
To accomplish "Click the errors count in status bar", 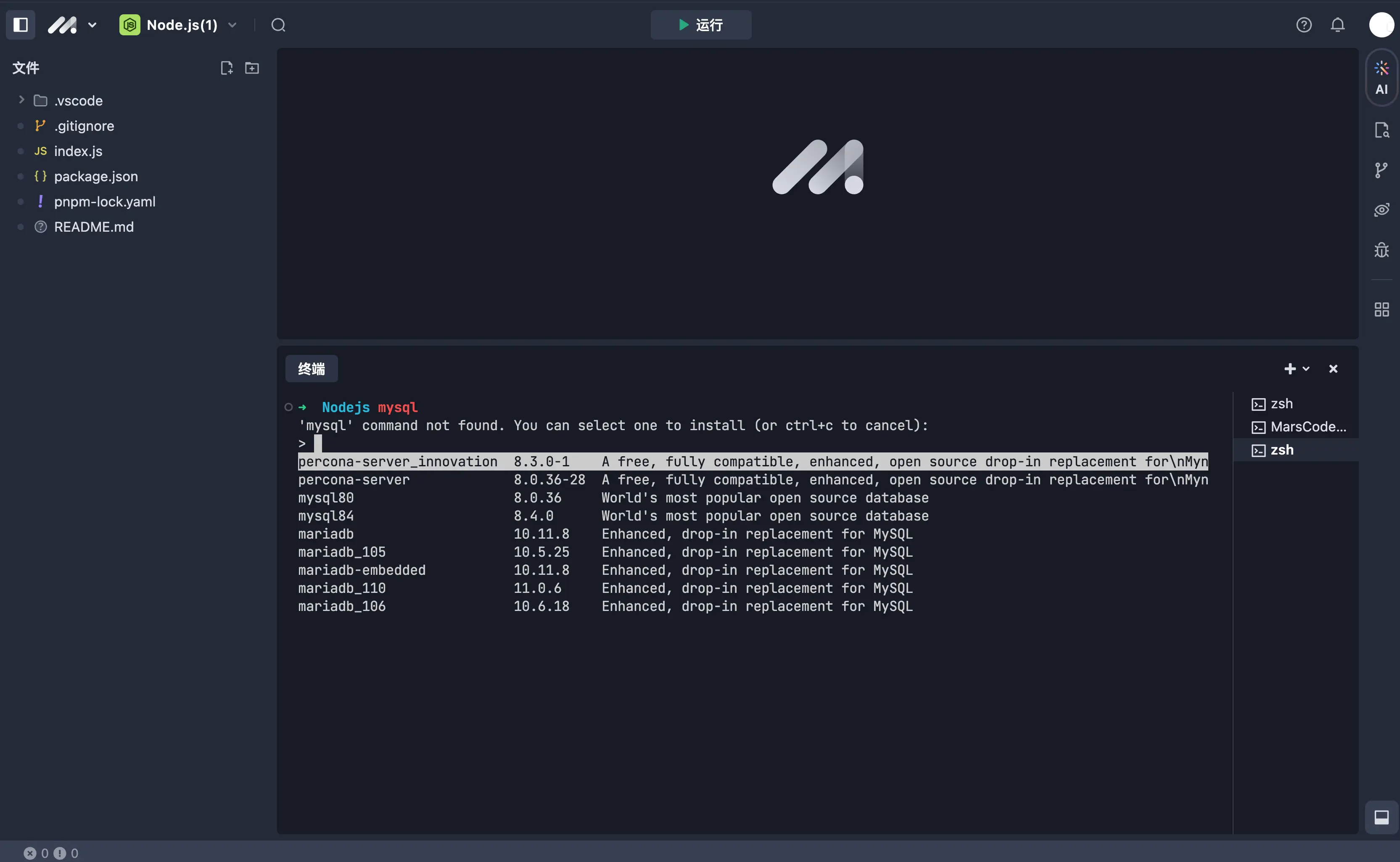I will click(x=36, y=853).
